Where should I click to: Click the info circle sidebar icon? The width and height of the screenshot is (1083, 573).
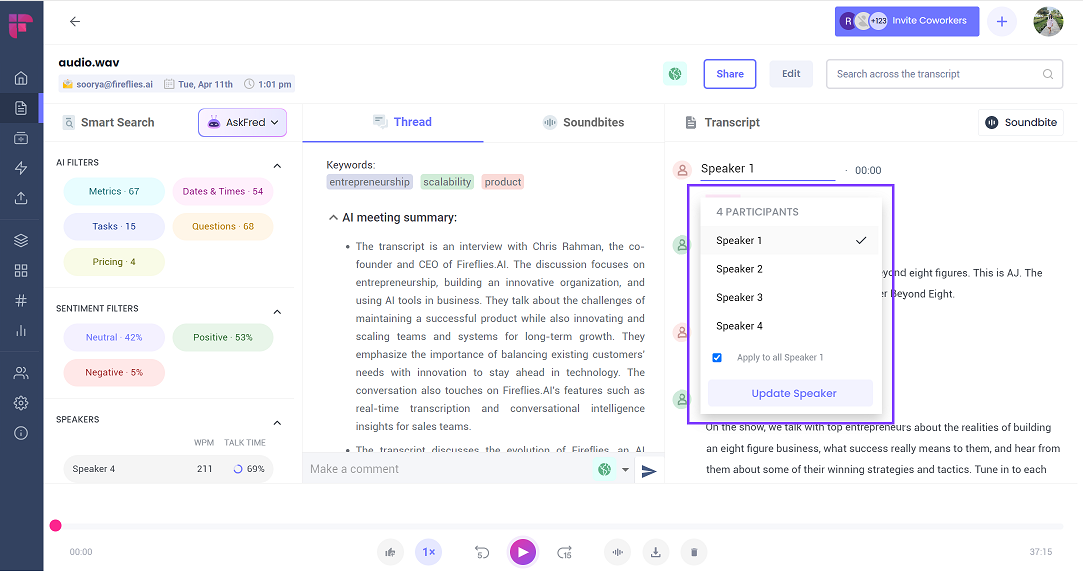point(21,433)
